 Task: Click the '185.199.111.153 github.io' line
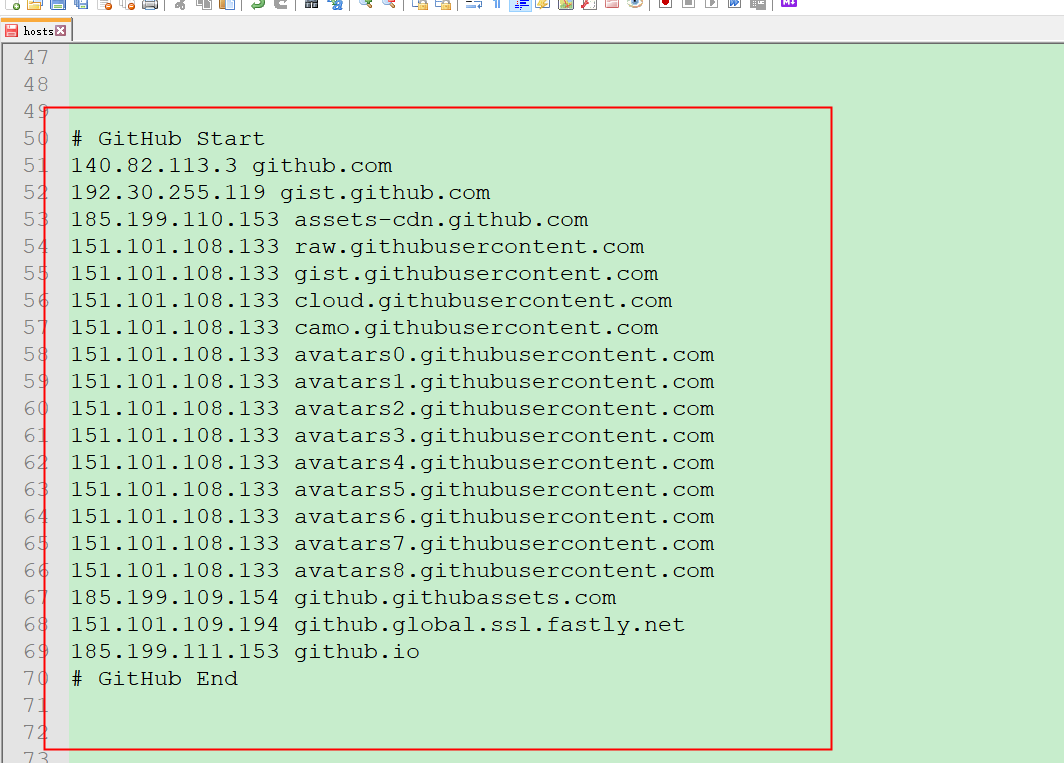(x=245, y=652)
